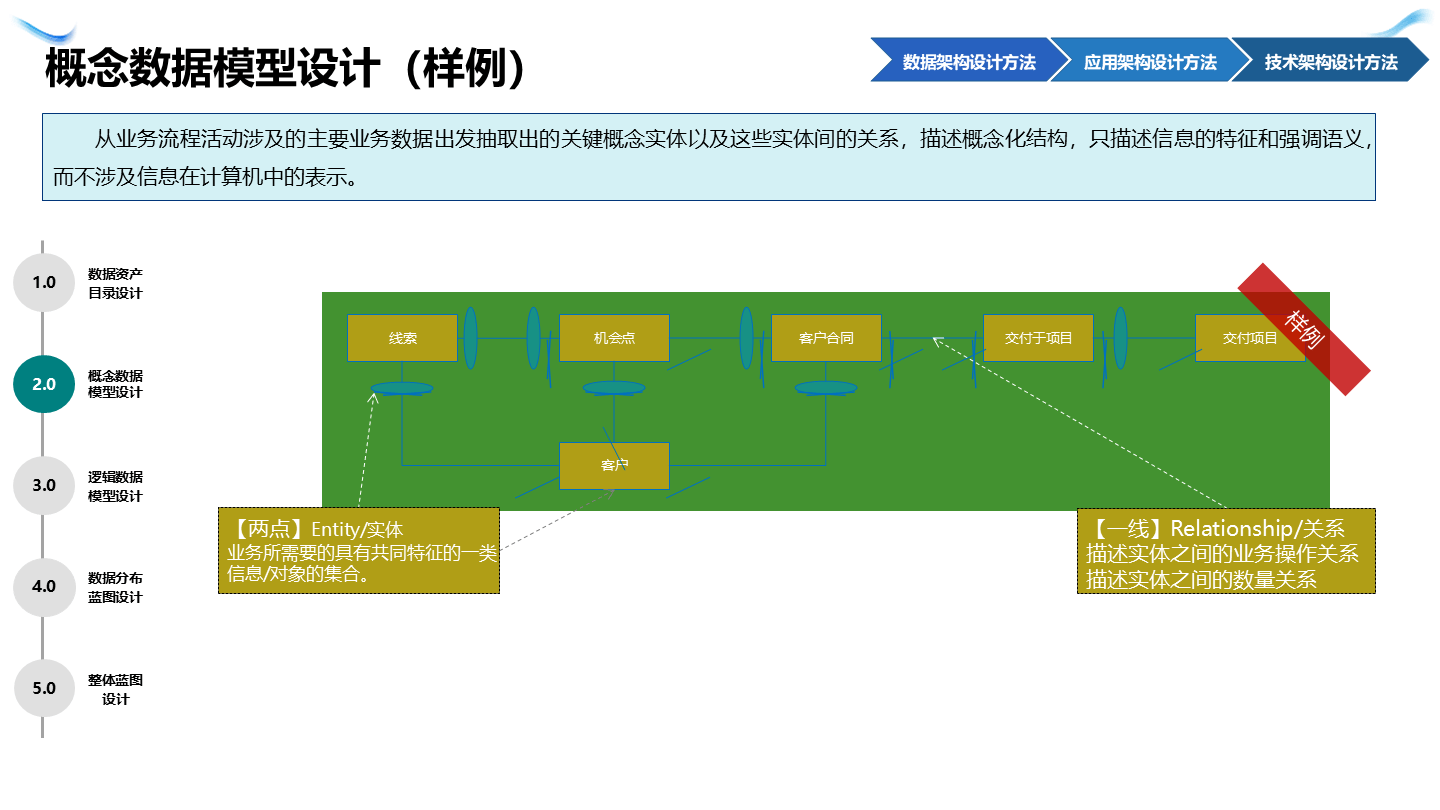Select step circle 3.0

tap(44, 485)
